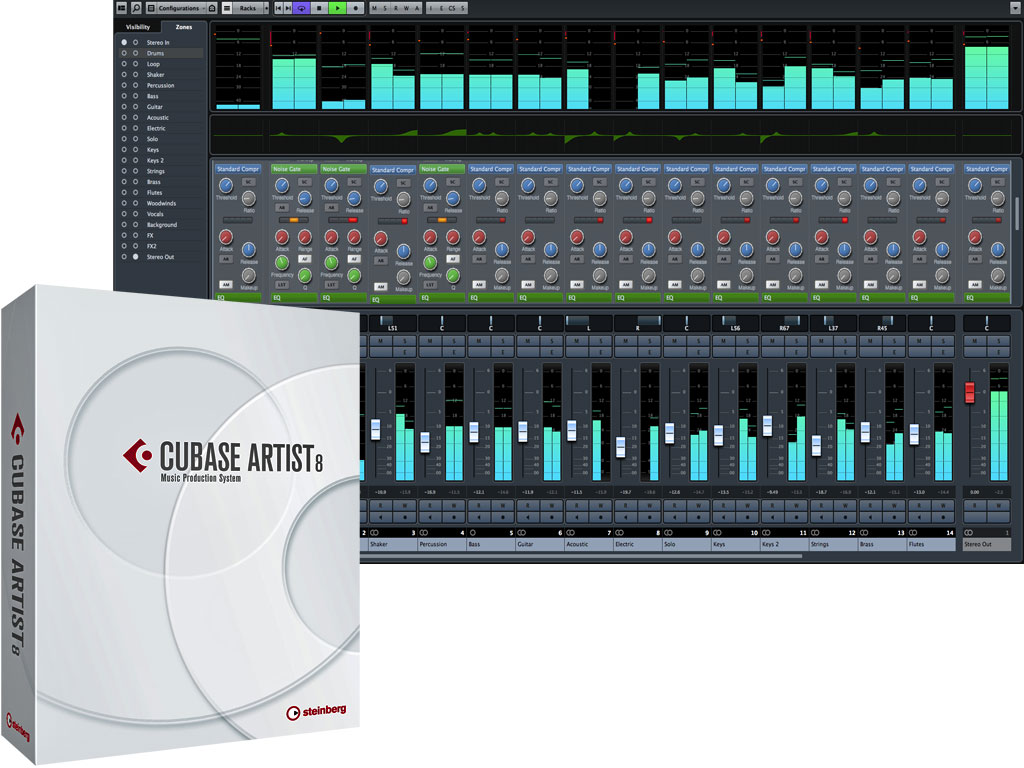Open the channel search magnifier icon
This screenshot has height=768, width=1024.
pyautogui.click(x=136, y=8)
